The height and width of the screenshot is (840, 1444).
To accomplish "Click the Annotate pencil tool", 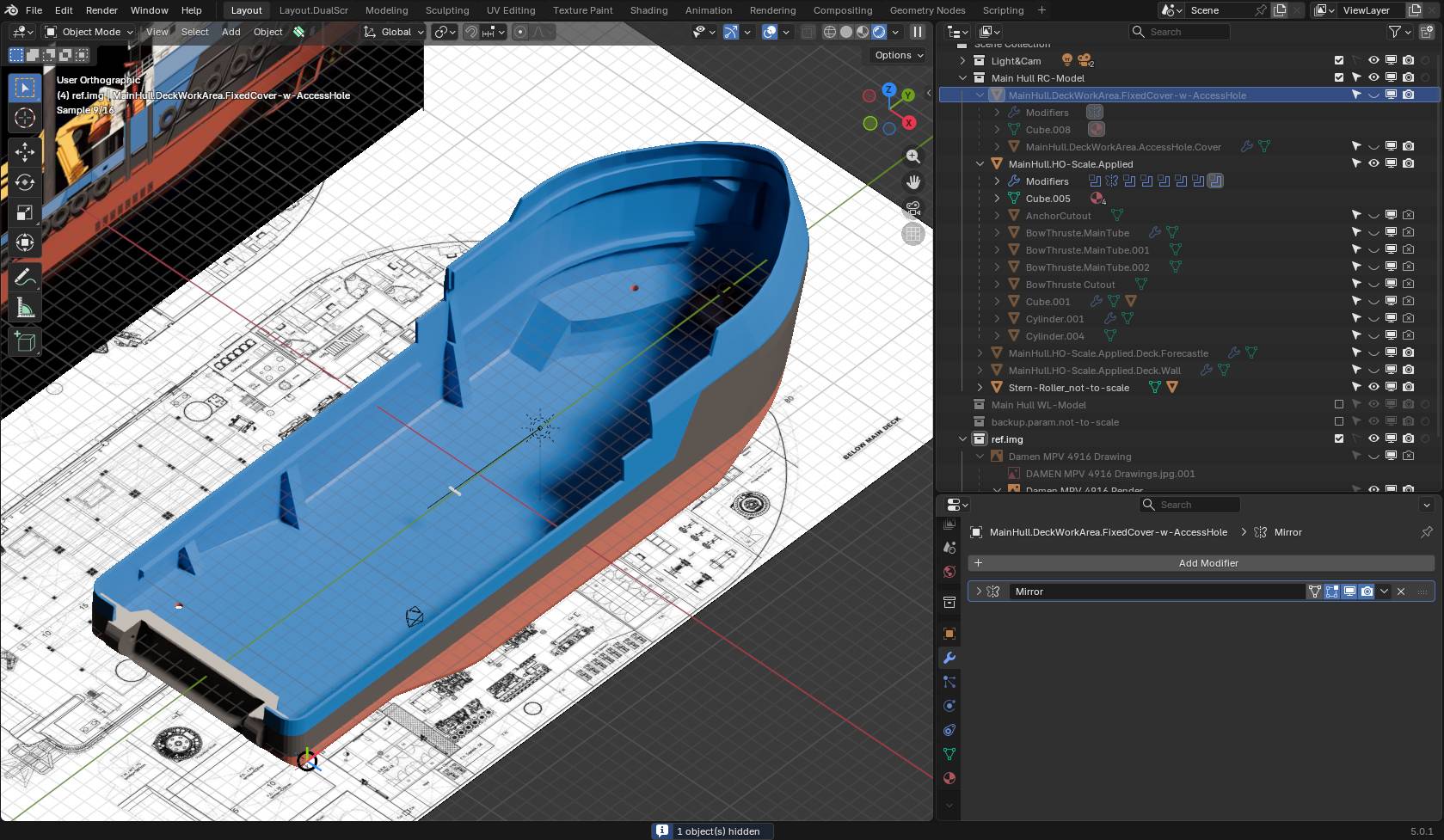I will (x=25, y=277).
